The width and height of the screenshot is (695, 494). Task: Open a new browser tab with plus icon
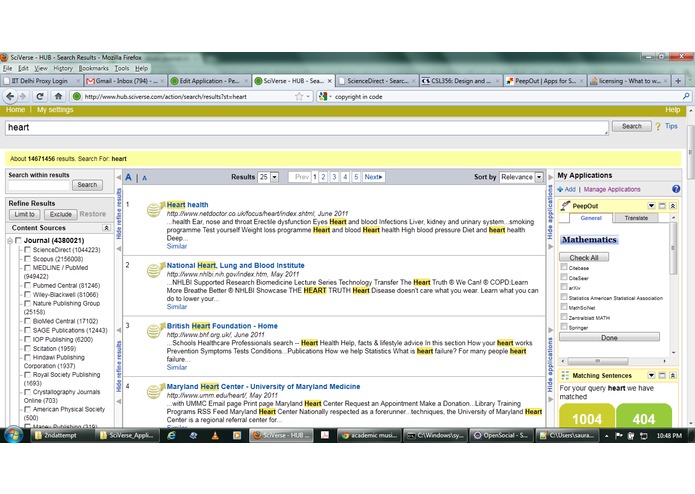(x=678, y=81)
